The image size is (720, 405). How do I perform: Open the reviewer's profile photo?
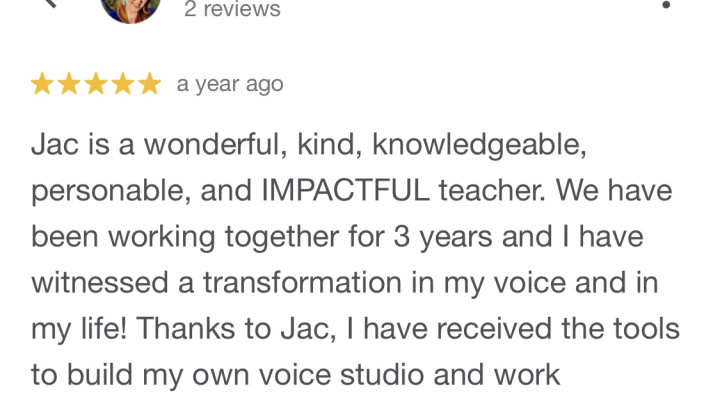[131, 6]
